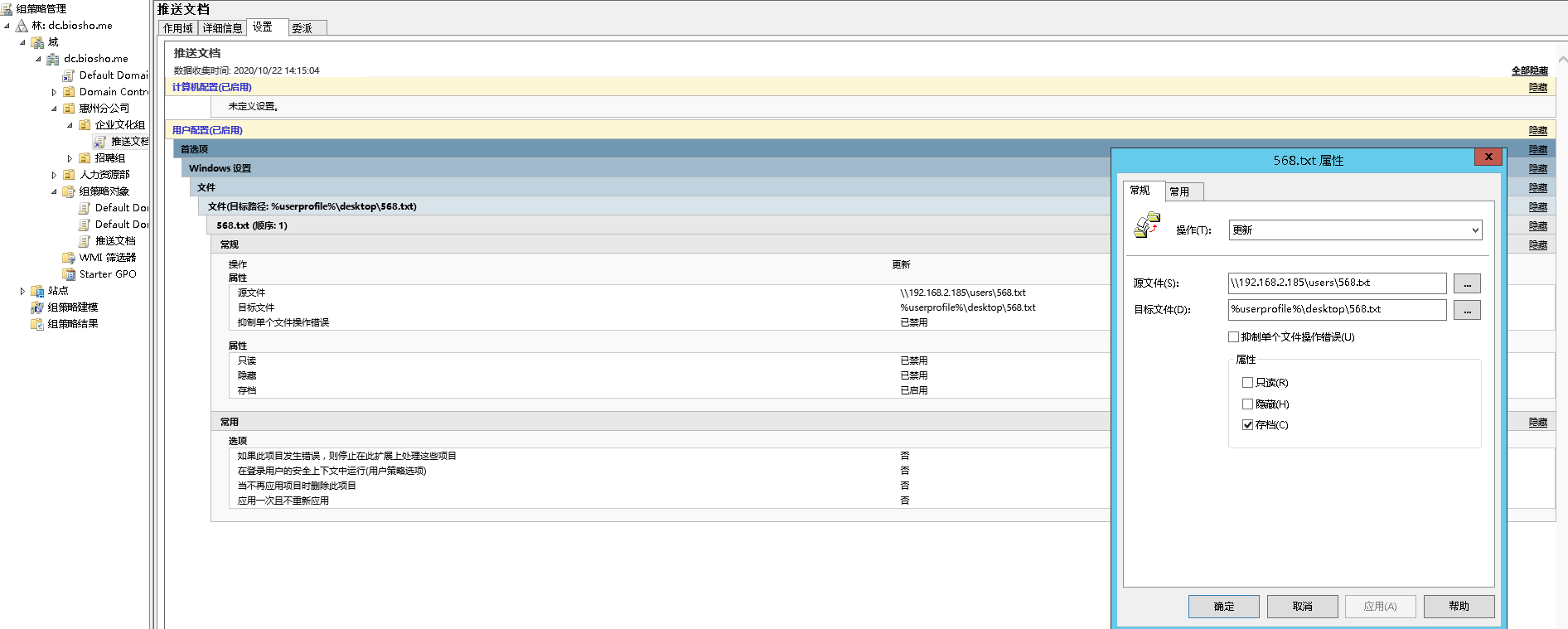Screen dimensions: 1568x629
Task: Uncheck the 存档(C) attribute checkbox
Action: click(x=1247, y=425)
